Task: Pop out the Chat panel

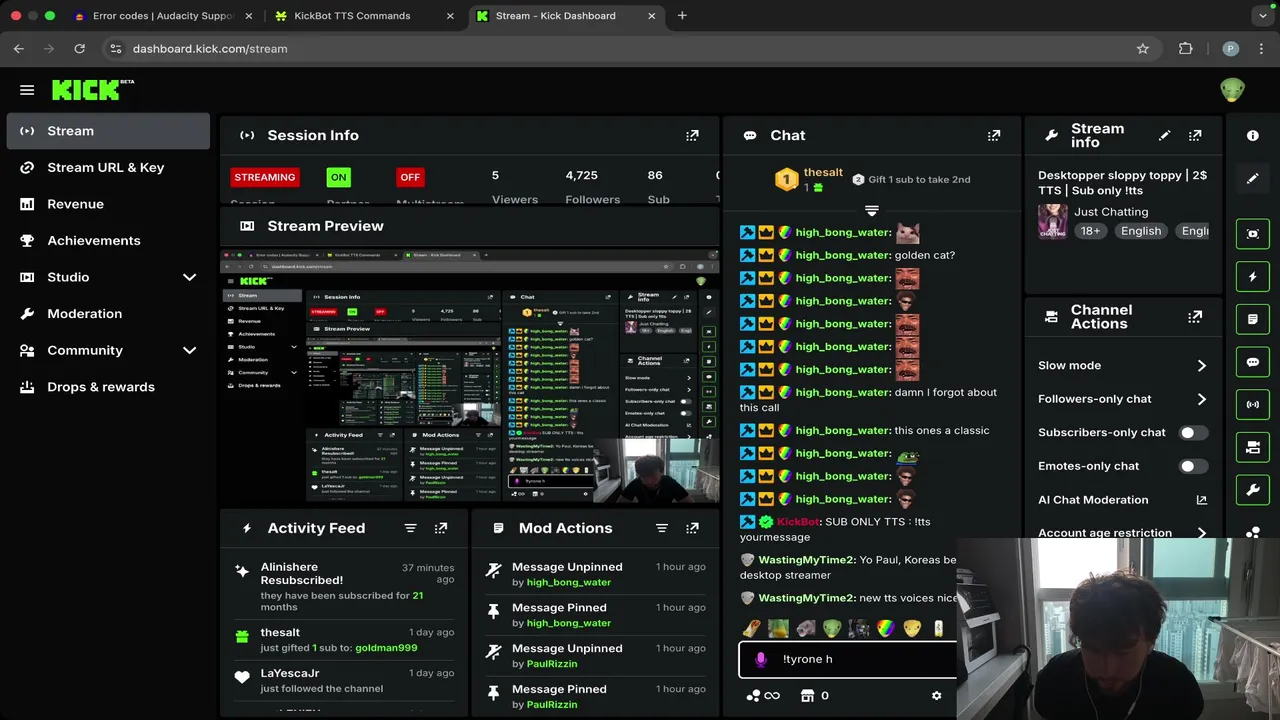Action: coord(994,135)
